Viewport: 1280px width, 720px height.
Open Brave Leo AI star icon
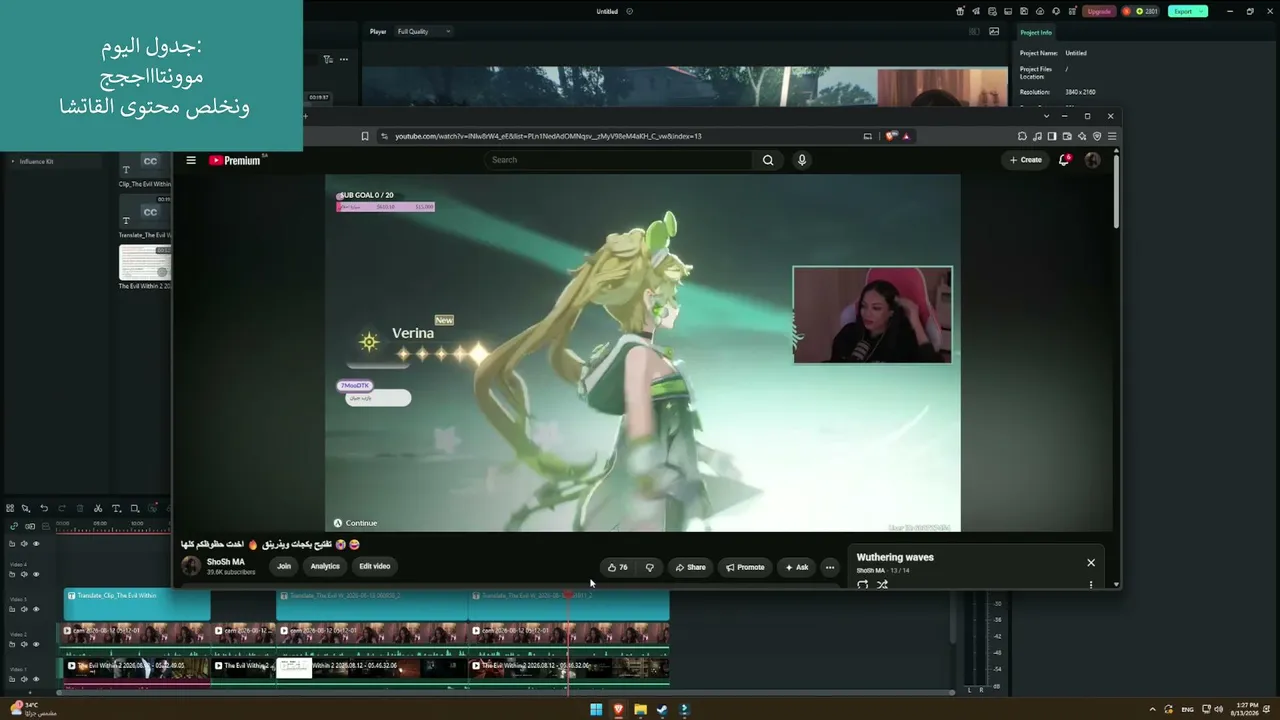(1082, 136)
